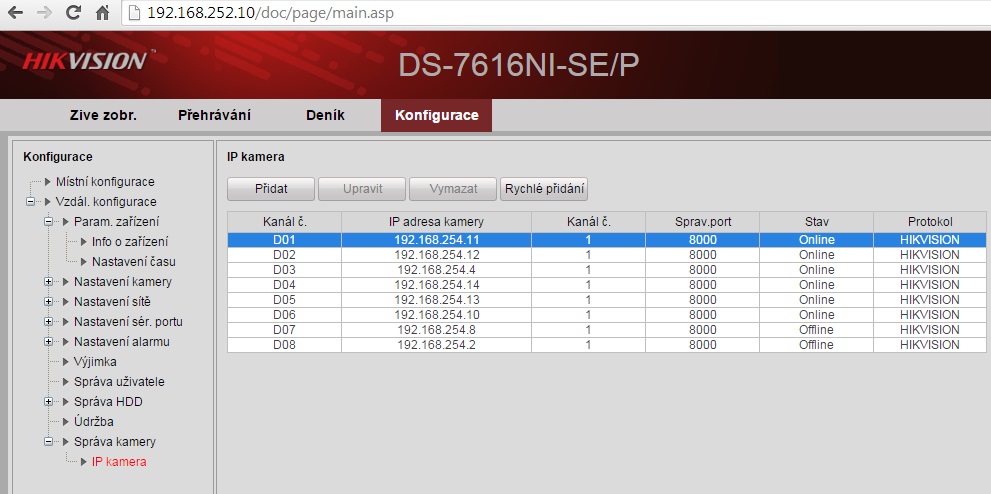Expand the Nastavení kamery tree node
This screenshot has width=991, height=494.
[48, 282]
